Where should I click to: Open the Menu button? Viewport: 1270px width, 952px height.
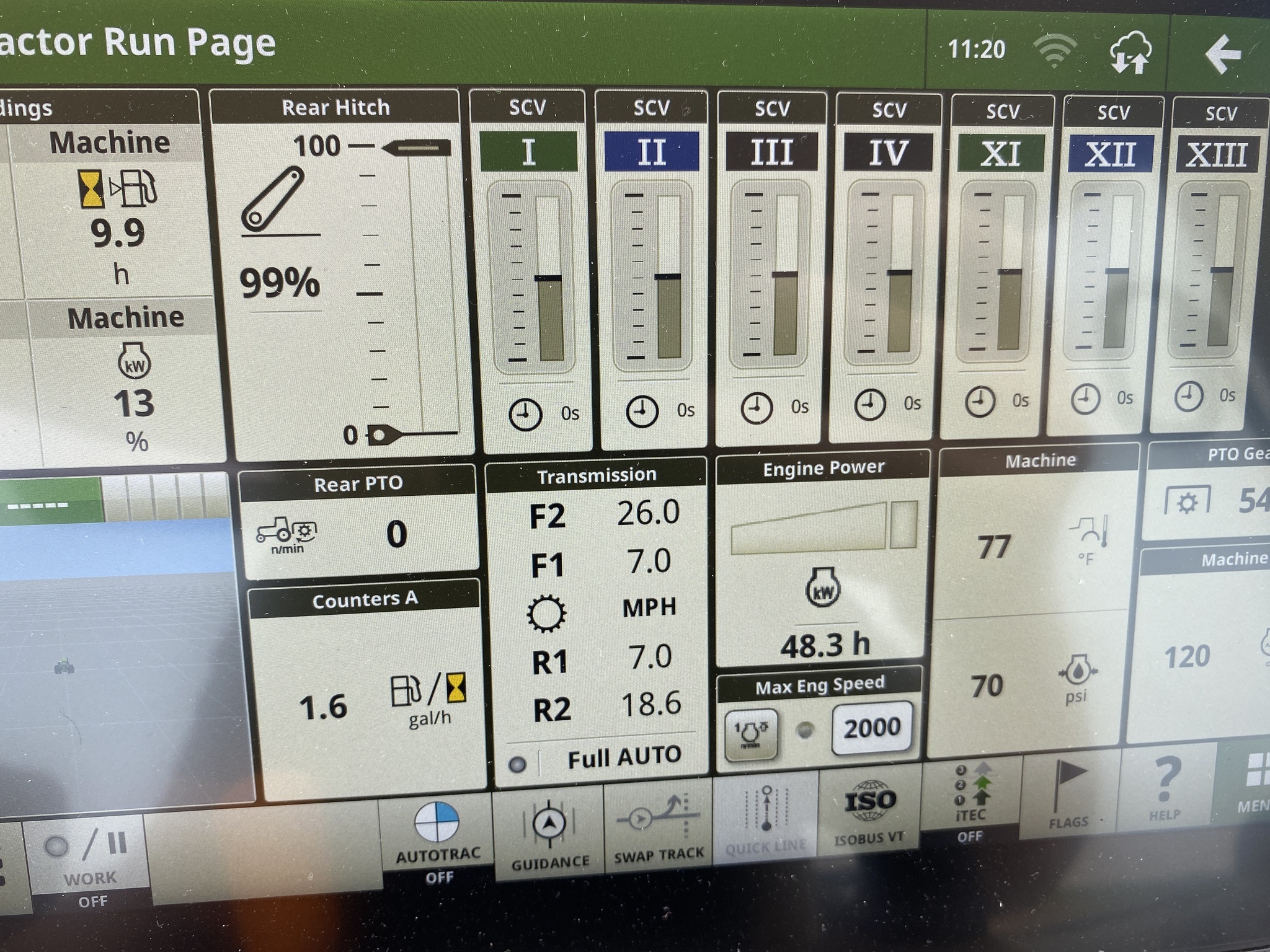click(1253, 781)
